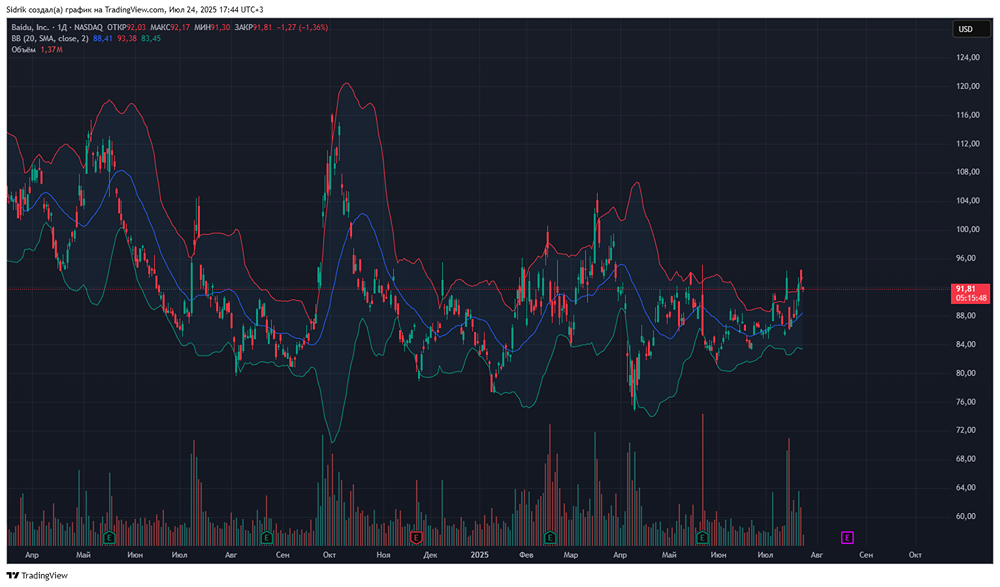Click the 104,00 price axis label
This screenshot has height=587, width=1000.
[967, 200]
